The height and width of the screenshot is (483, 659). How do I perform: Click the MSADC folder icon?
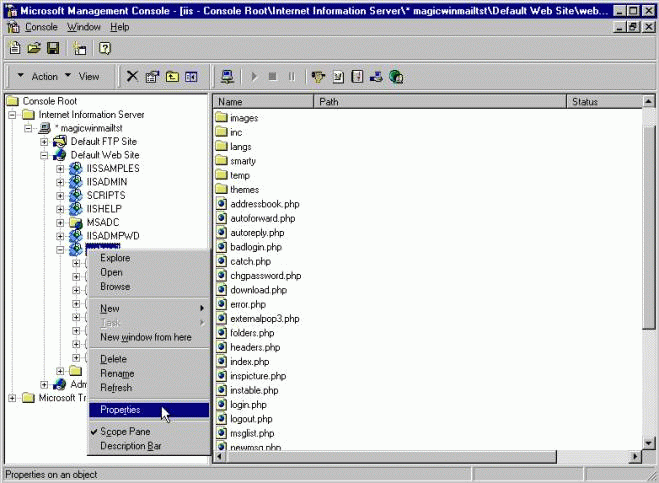(76, 222)
